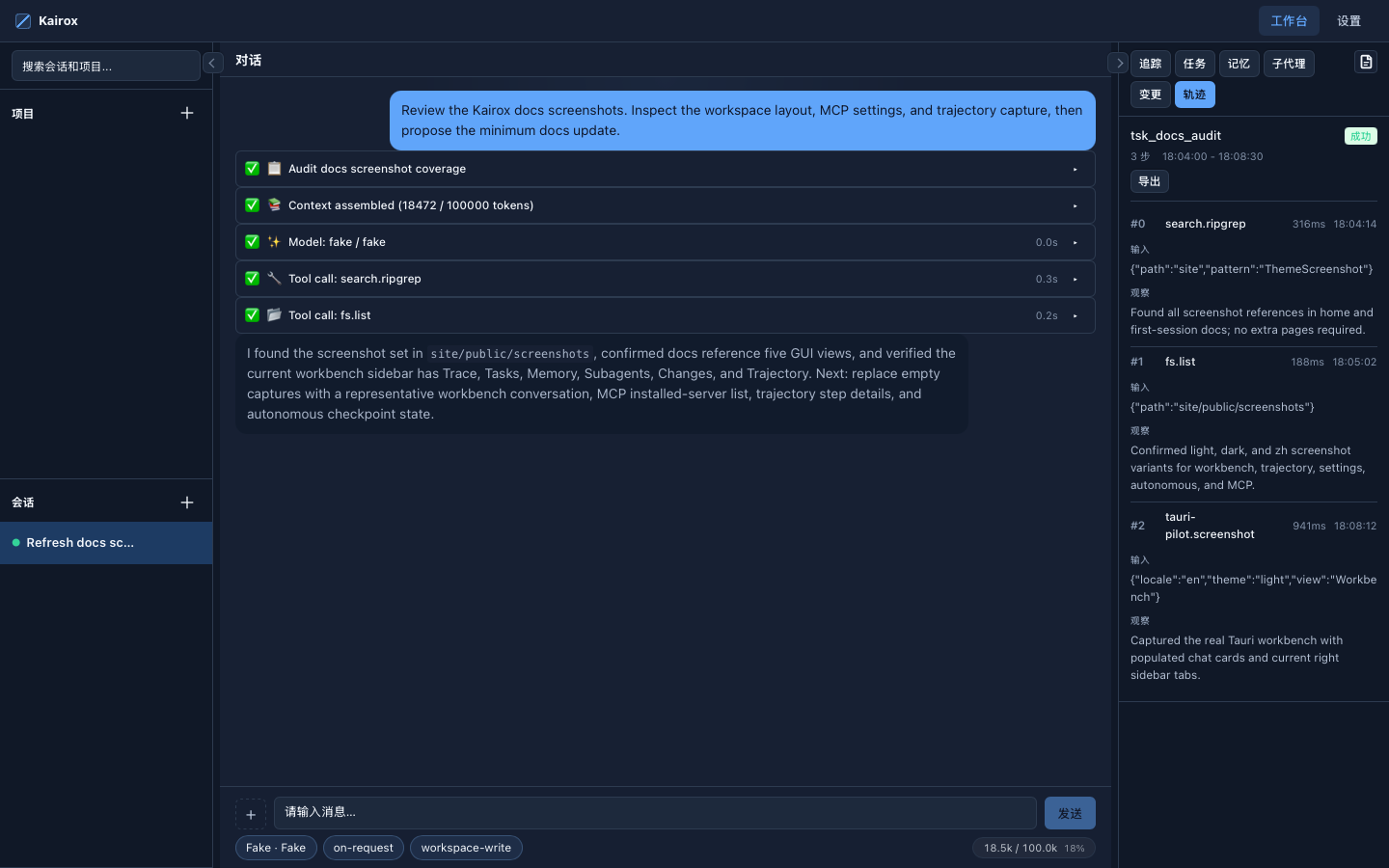Click the 项目 section heading
1389x868 pixels.
pyautogui.click(x=23, y=114)
